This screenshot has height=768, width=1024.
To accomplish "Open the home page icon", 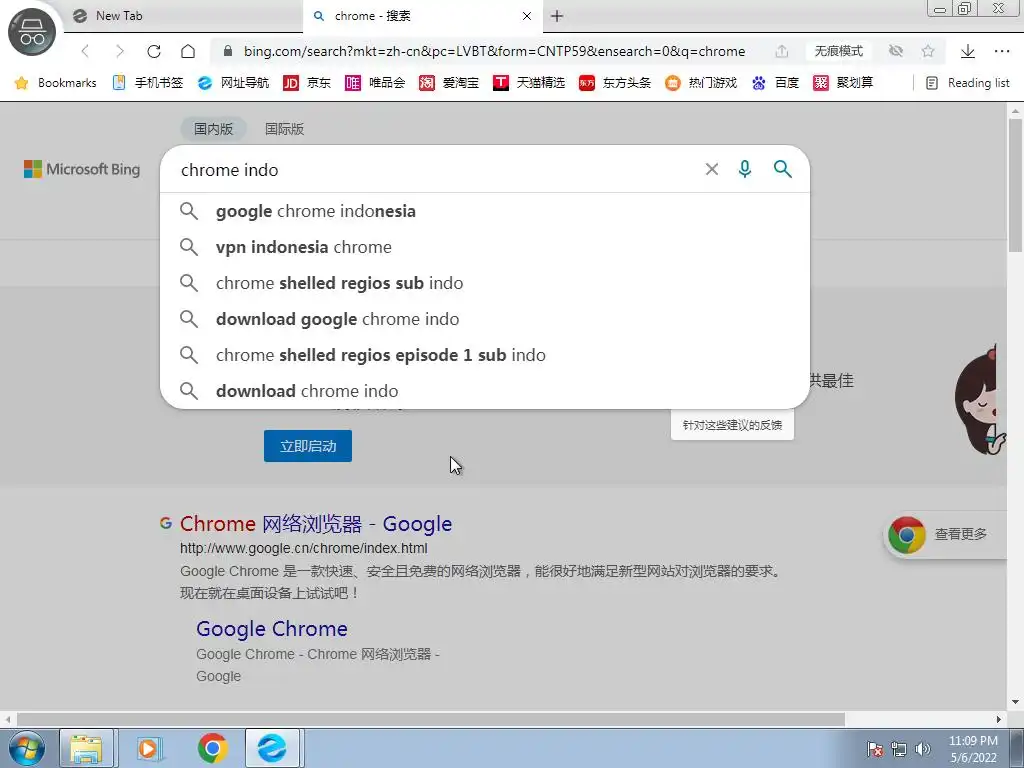I will (188, 51).
